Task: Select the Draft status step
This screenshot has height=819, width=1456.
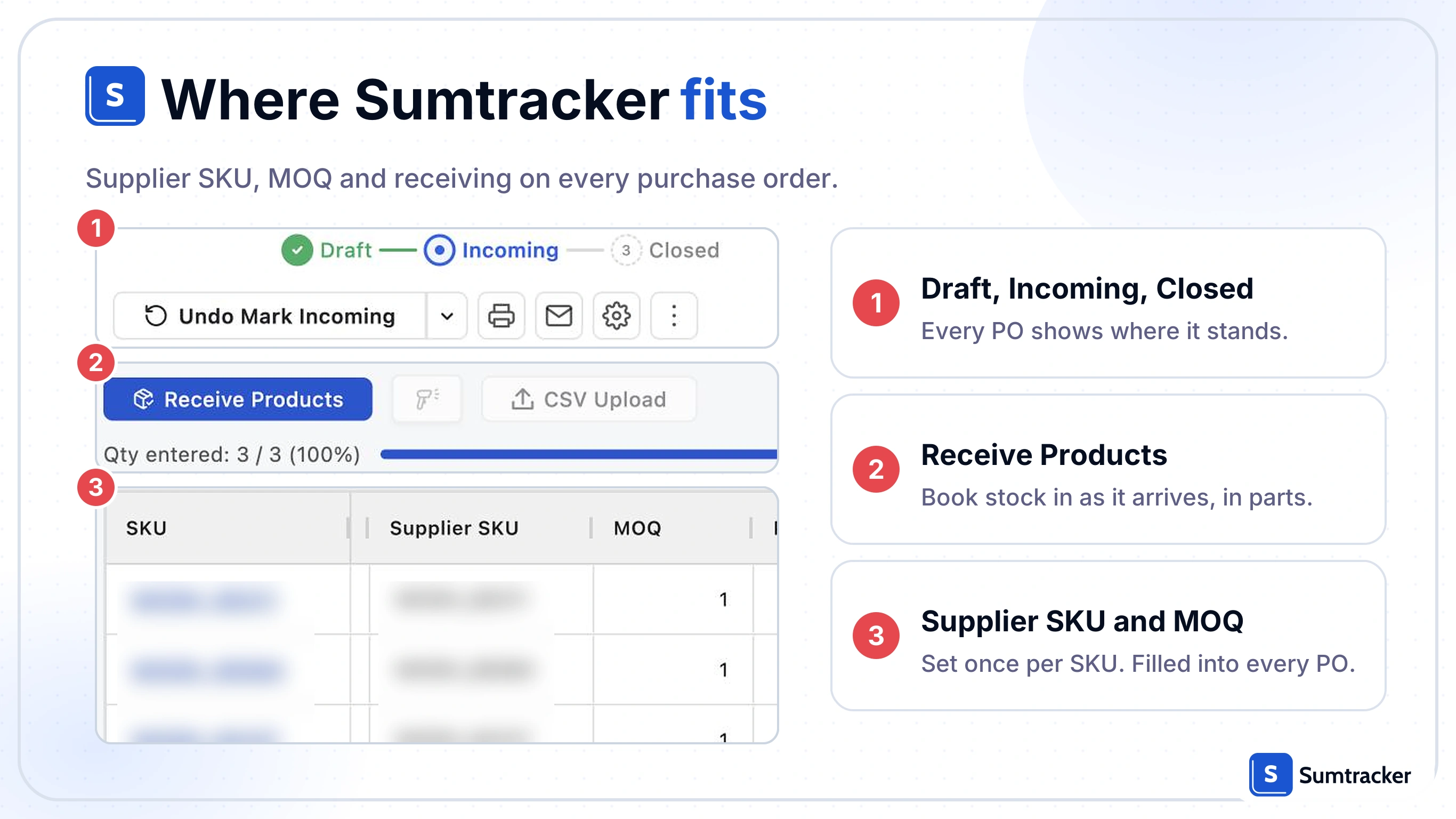Action: click(x=327, y=250)
